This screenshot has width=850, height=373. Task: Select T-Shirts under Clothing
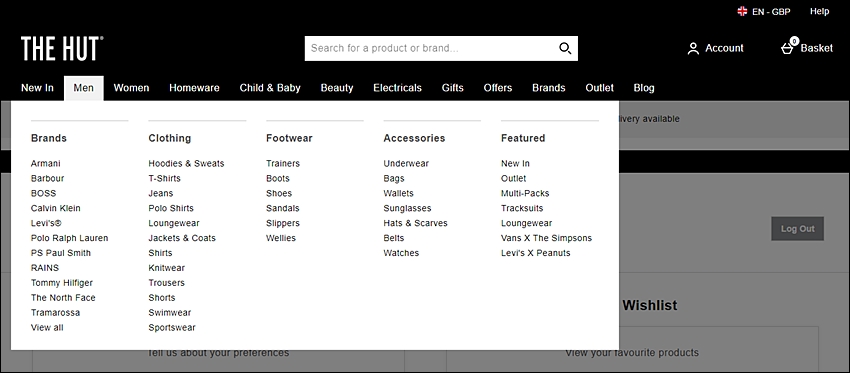pos(164,178)
